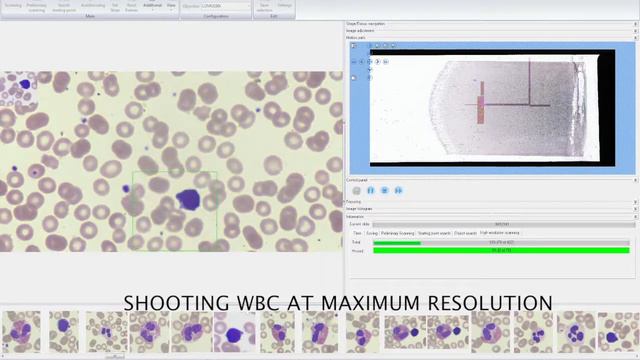
Task: Click the Current slide progress bar
Action: pos(504,224)
